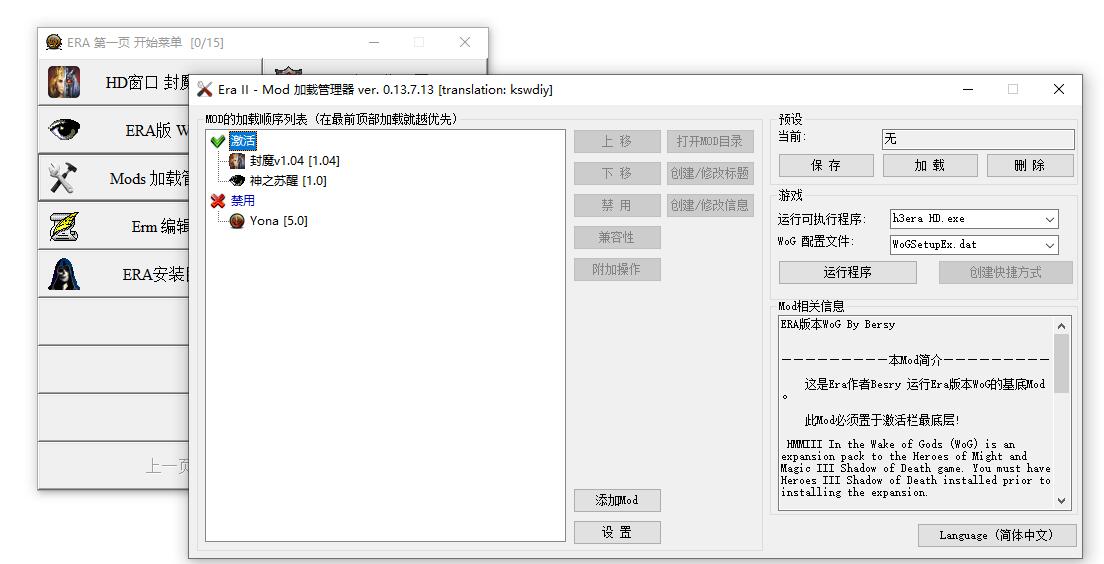This screenshot has width=1104, height=564.
Task: Click the 上移 move up button
Action: [617, 142]
